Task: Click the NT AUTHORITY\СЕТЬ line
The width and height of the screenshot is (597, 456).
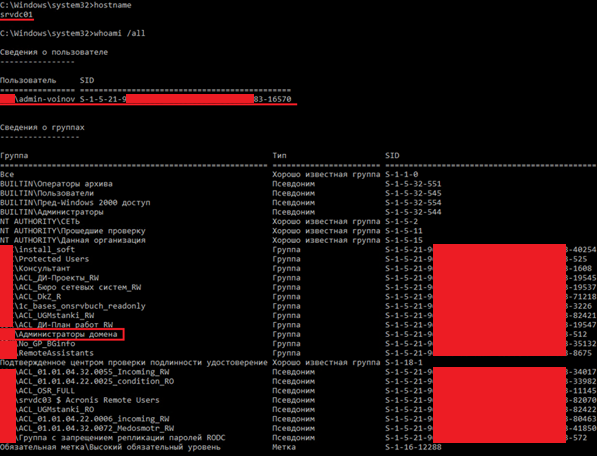Action: (40, 221)
